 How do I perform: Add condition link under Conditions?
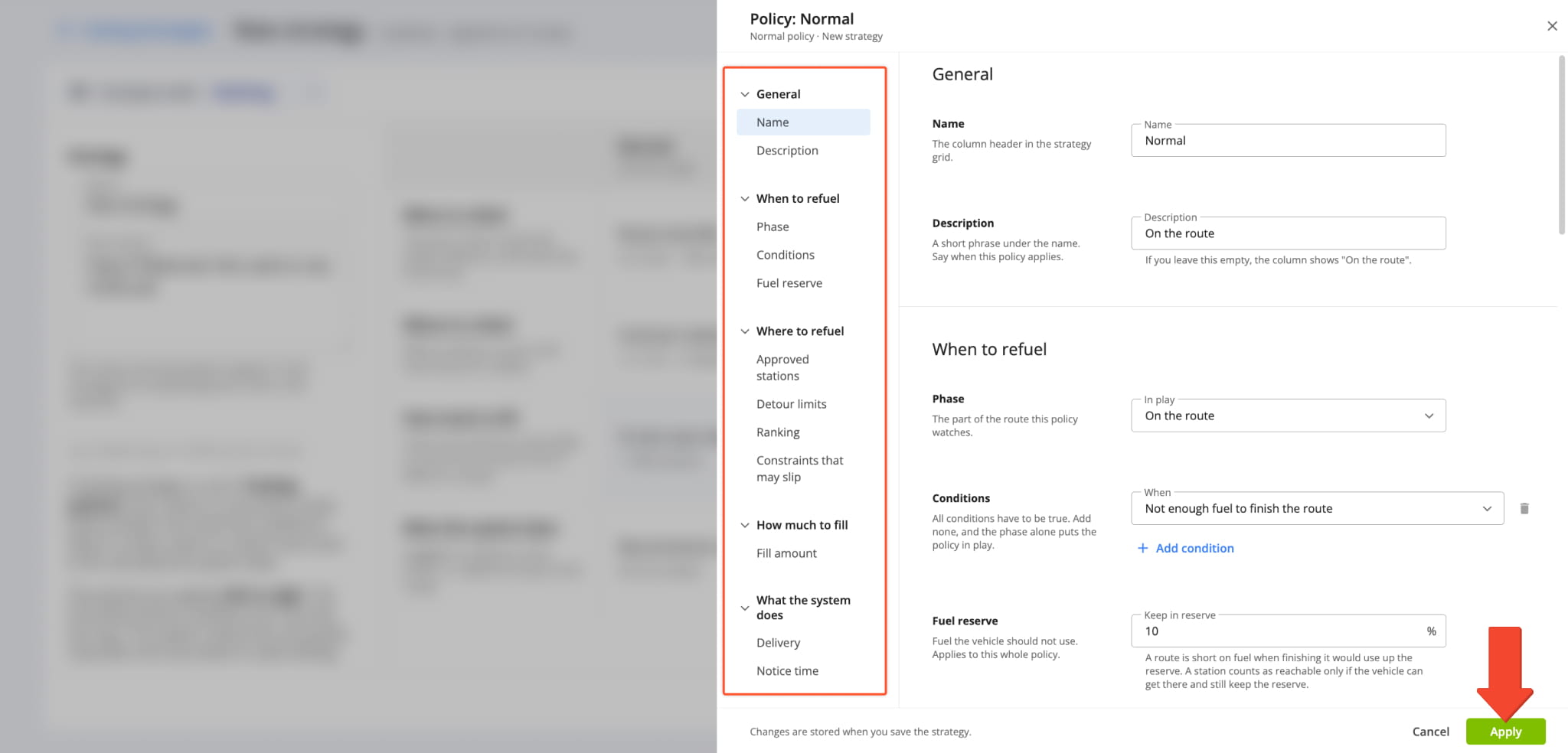pos(1194,548)
